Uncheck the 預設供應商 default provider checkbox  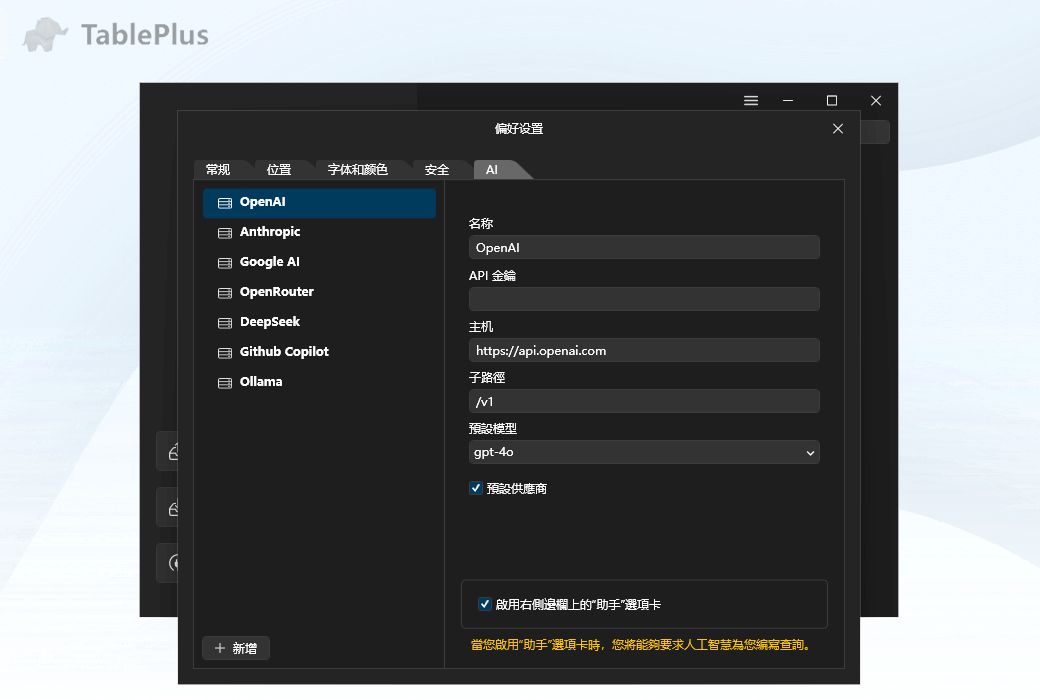[475, 488]
